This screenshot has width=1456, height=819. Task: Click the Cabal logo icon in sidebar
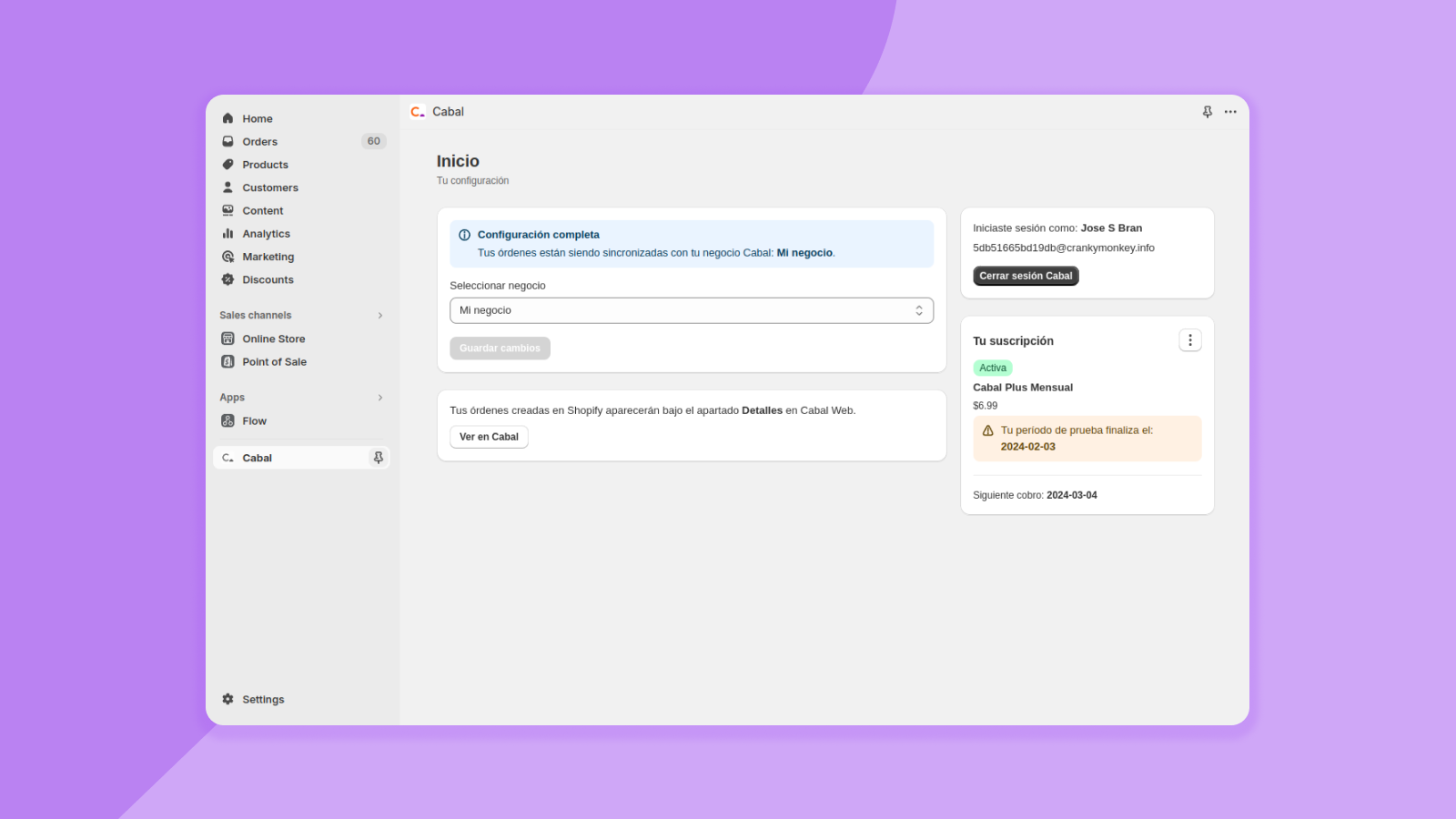pos(227,458)
